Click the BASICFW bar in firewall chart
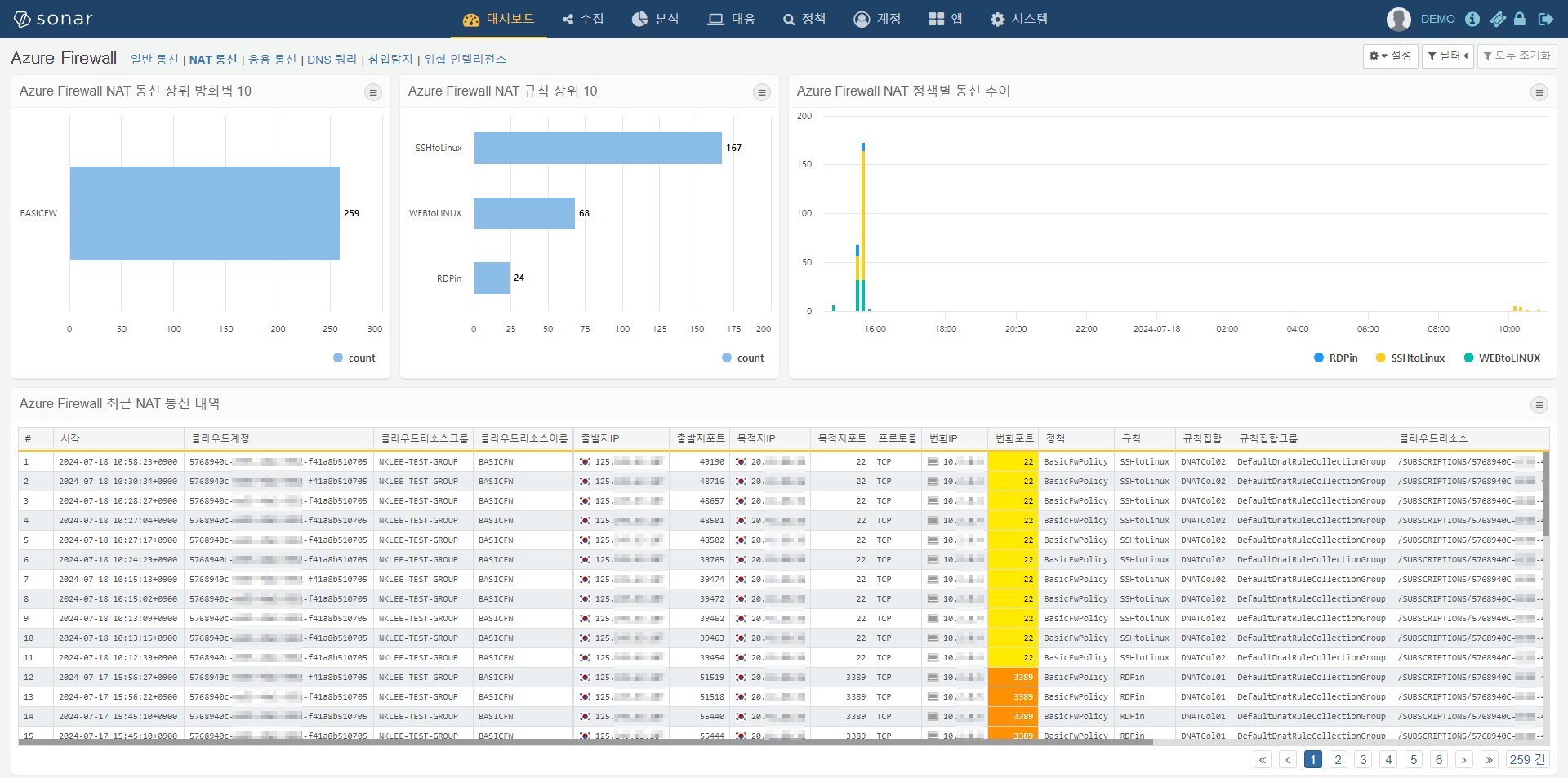 pos(205,213)
